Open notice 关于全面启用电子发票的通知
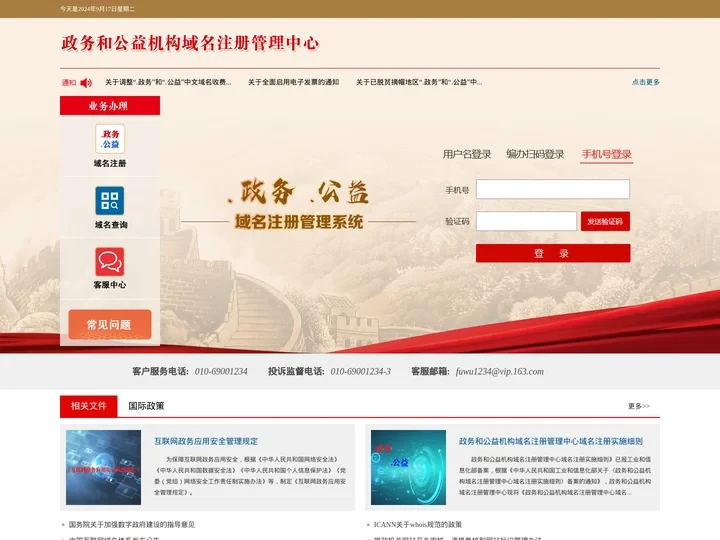 point(293,82)
